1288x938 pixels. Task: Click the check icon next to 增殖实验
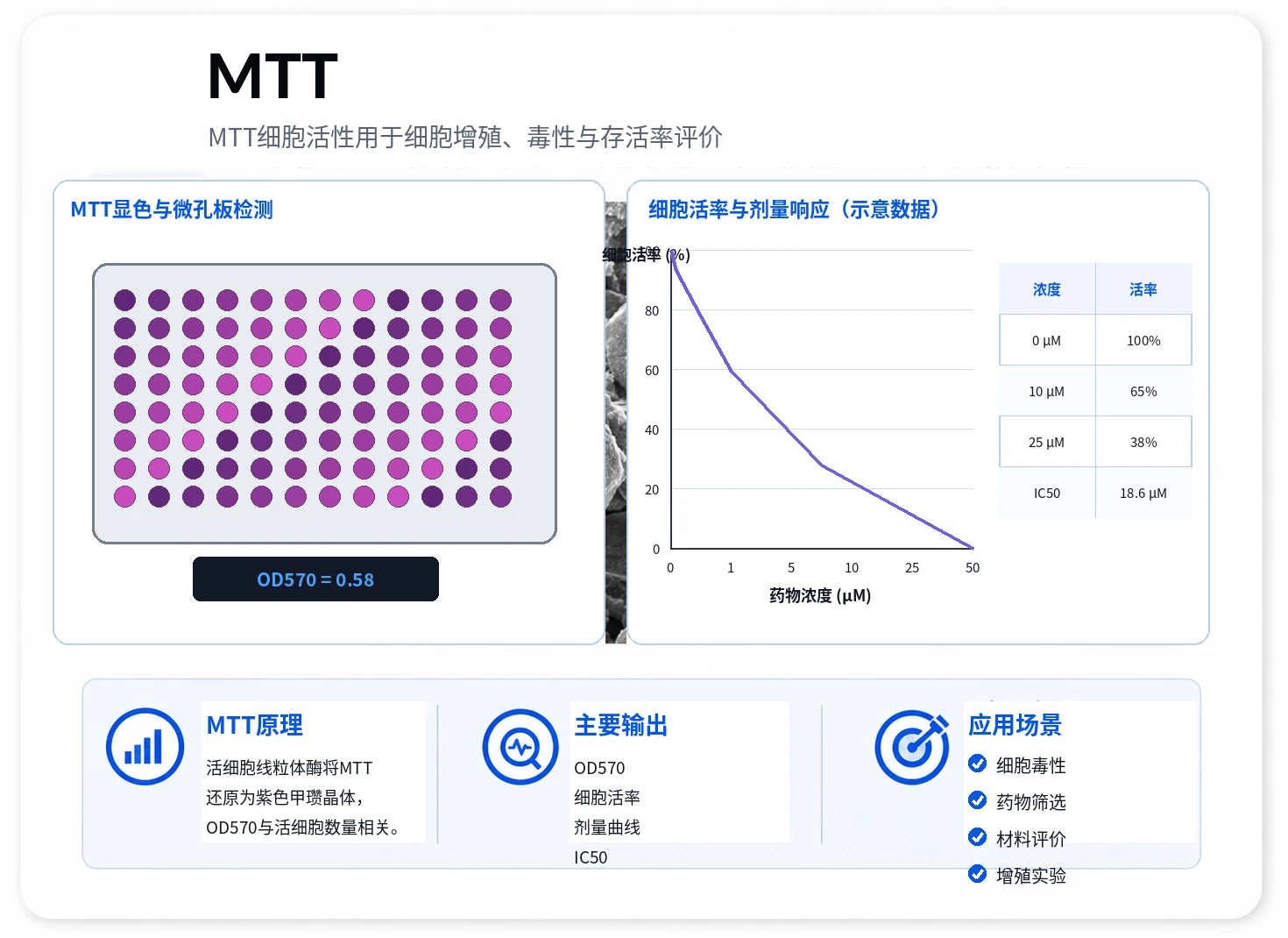(x=977, y=874)
